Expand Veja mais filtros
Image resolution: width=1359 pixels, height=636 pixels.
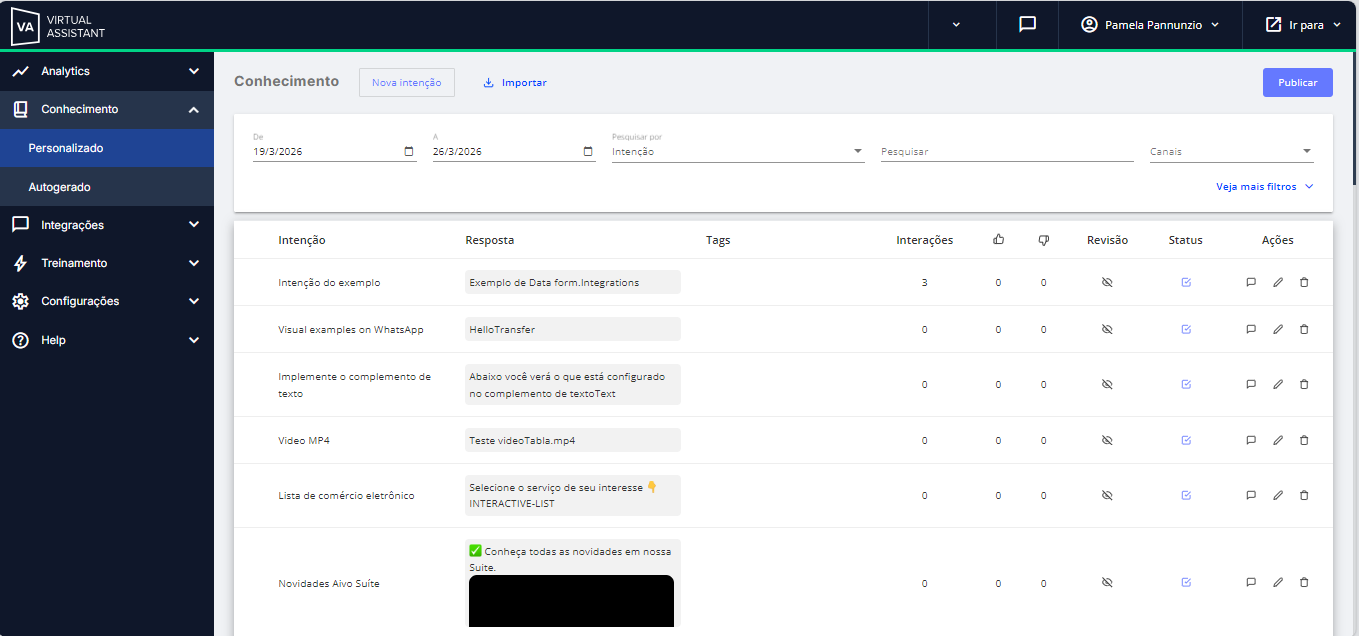point(1264,187)
